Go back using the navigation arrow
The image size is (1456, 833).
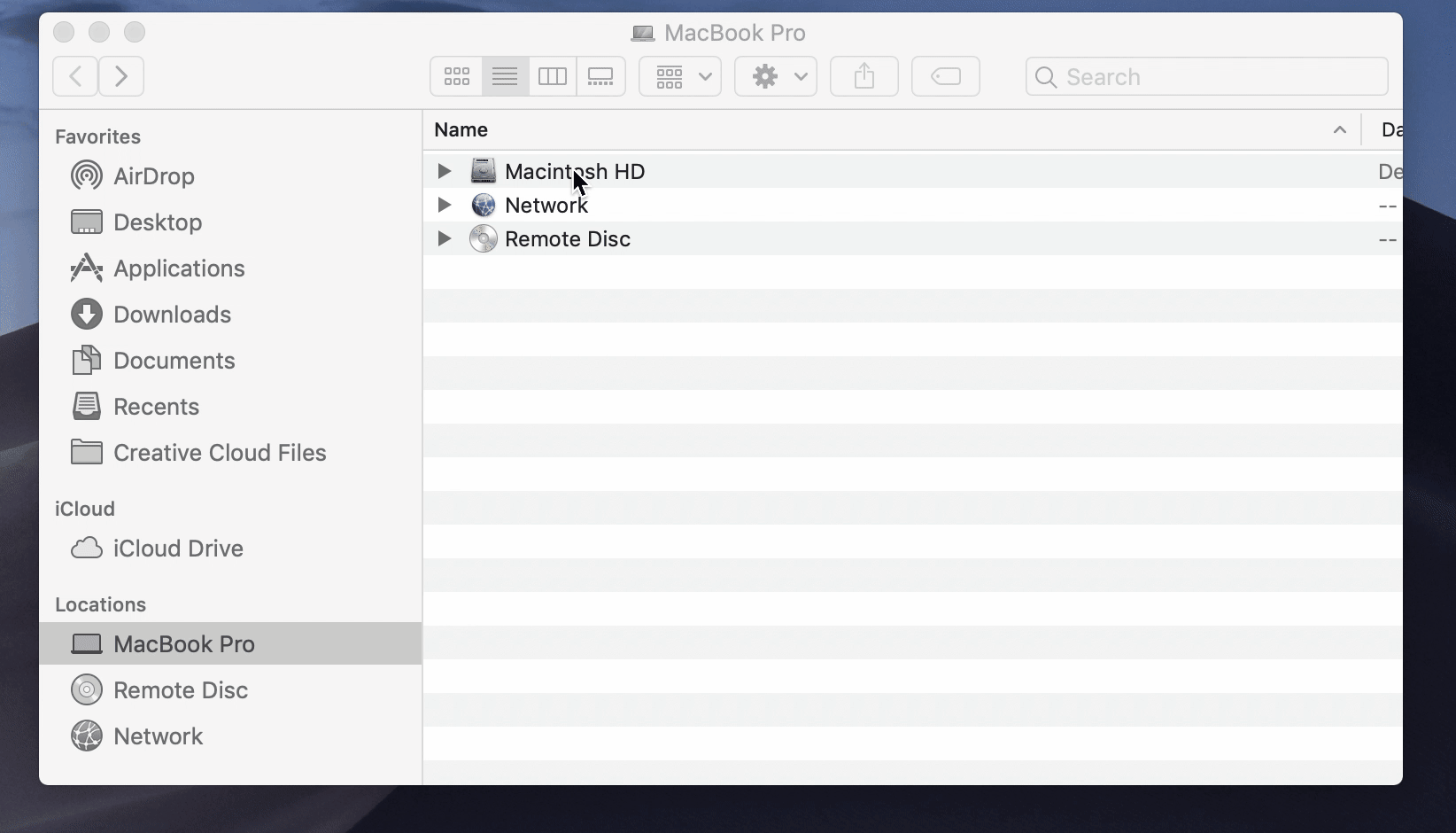pyautogui.click(x=74, y=76)
